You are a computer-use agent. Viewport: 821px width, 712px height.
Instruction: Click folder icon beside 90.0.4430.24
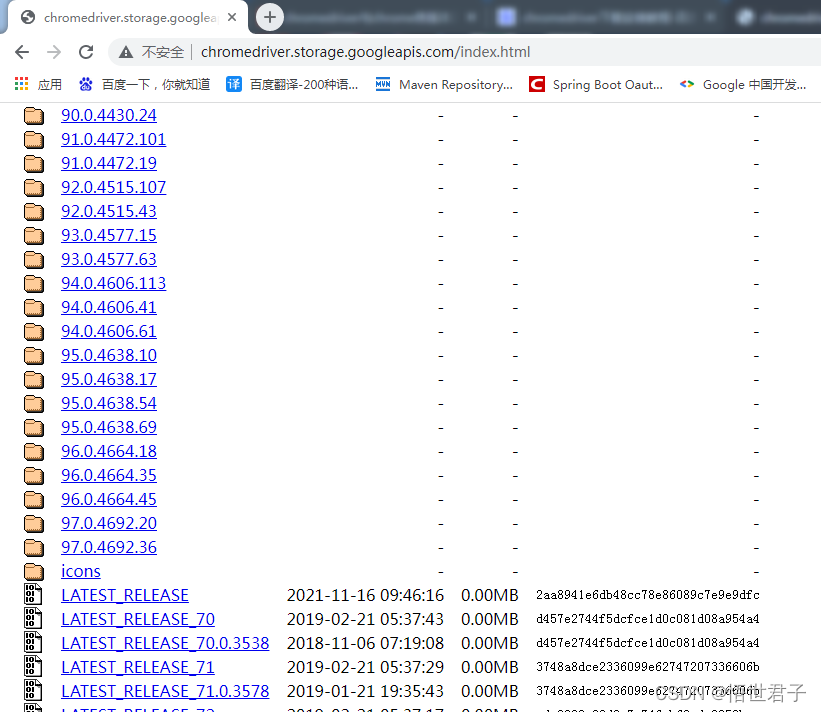coord(34,116)
